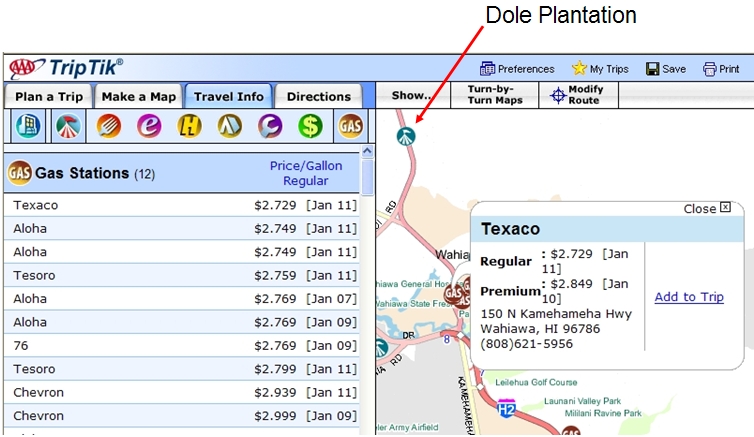Select Chevron $2.999 row

coord(182,416)
